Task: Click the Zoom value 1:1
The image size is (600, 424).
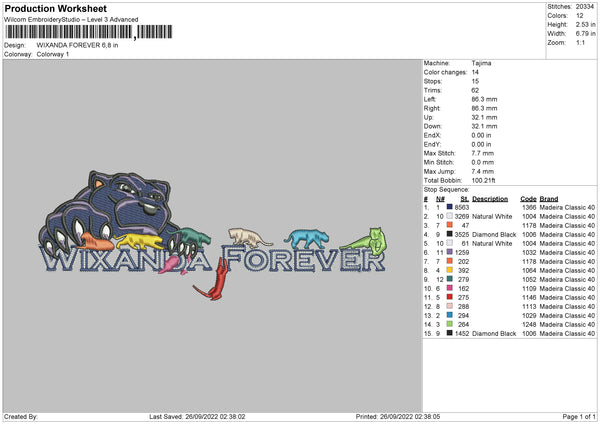Action: point(580,42)
